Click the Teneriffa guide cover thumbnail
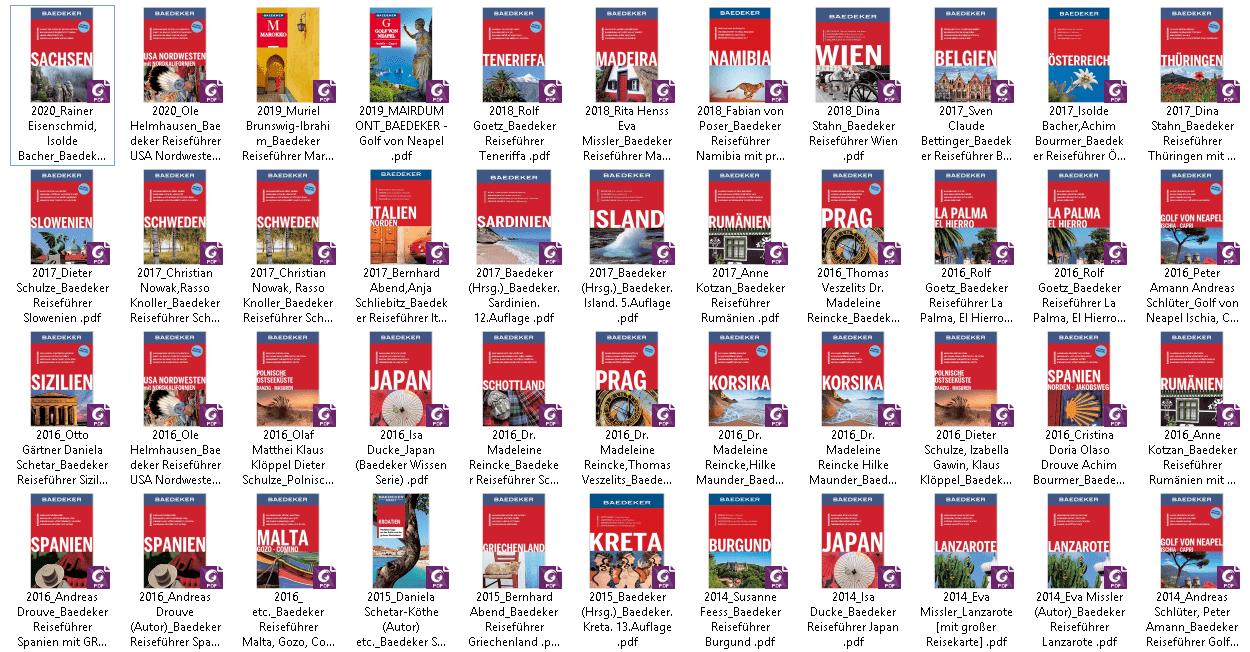 click(x=515, y=54)
